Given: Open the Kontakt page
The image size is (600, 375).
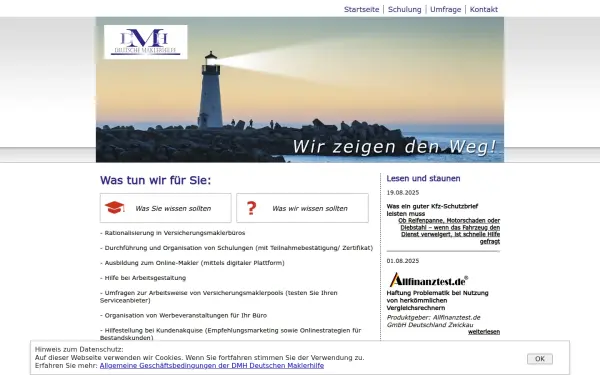Looking at the screenshot, I should click(x=484, y=9).
